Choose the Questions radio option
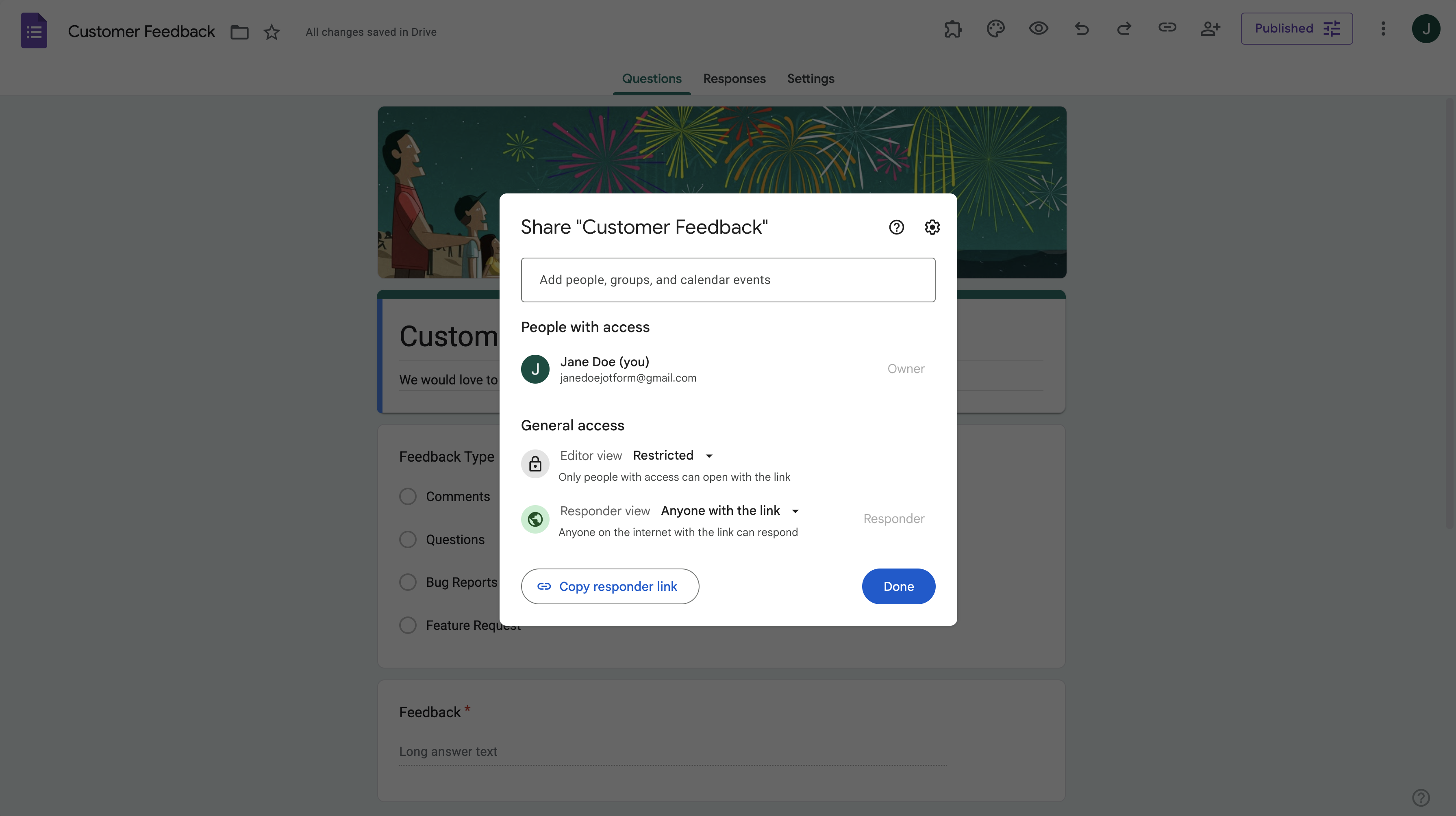 [x=408, y=540]
